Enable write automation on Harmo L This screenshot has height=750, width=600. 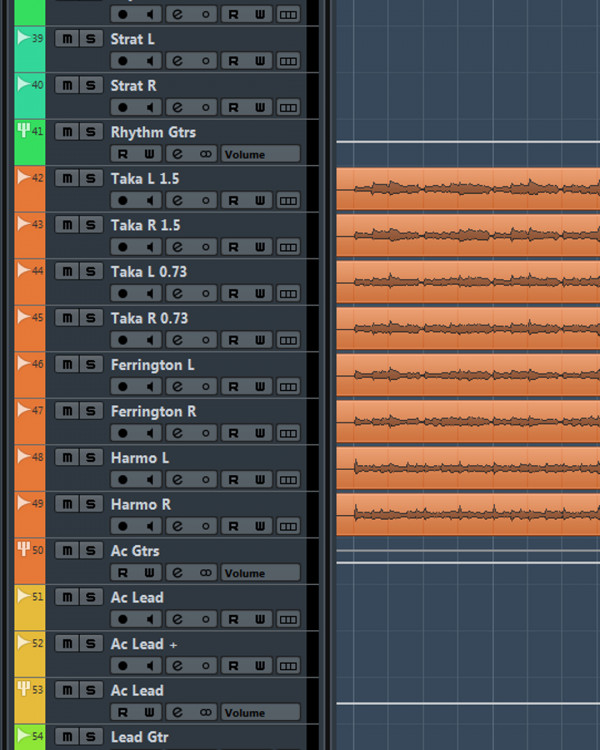(260, 479)
